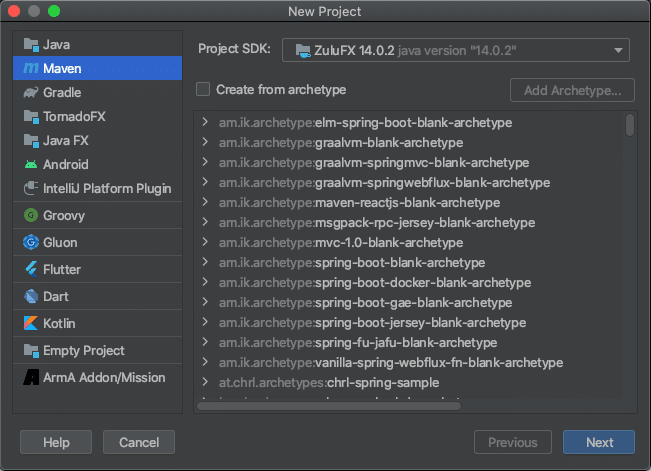Click the Maven 'm' icon
Image resolution: width=651 pixels, height=471 pixels.
31,69
